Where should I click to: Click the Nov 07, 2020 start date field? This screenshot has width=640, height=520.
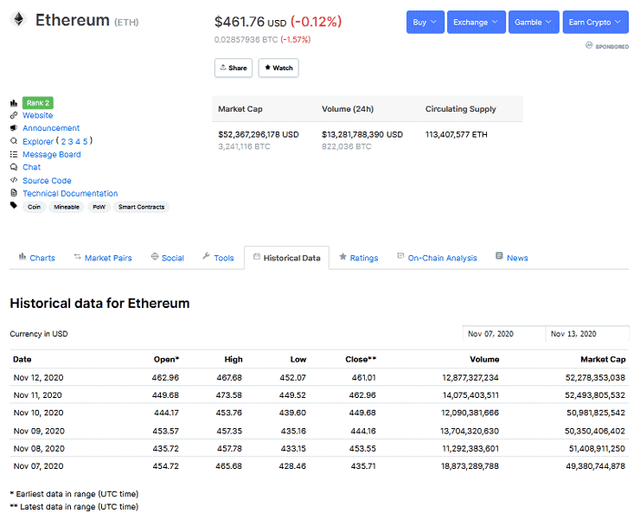pyautogui.click(x=504, y=334)
